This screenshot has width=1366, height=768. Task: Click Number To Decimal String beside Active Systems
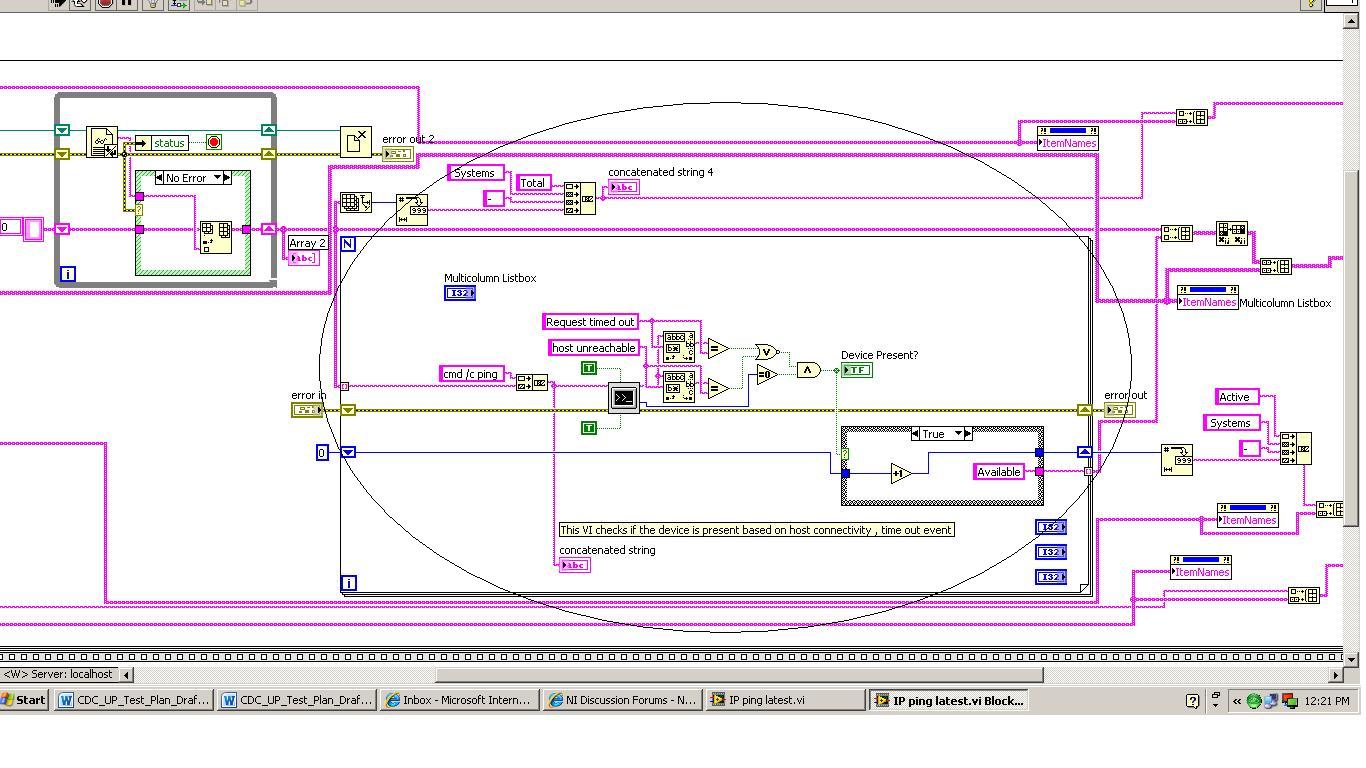(x=1177, y=460)
